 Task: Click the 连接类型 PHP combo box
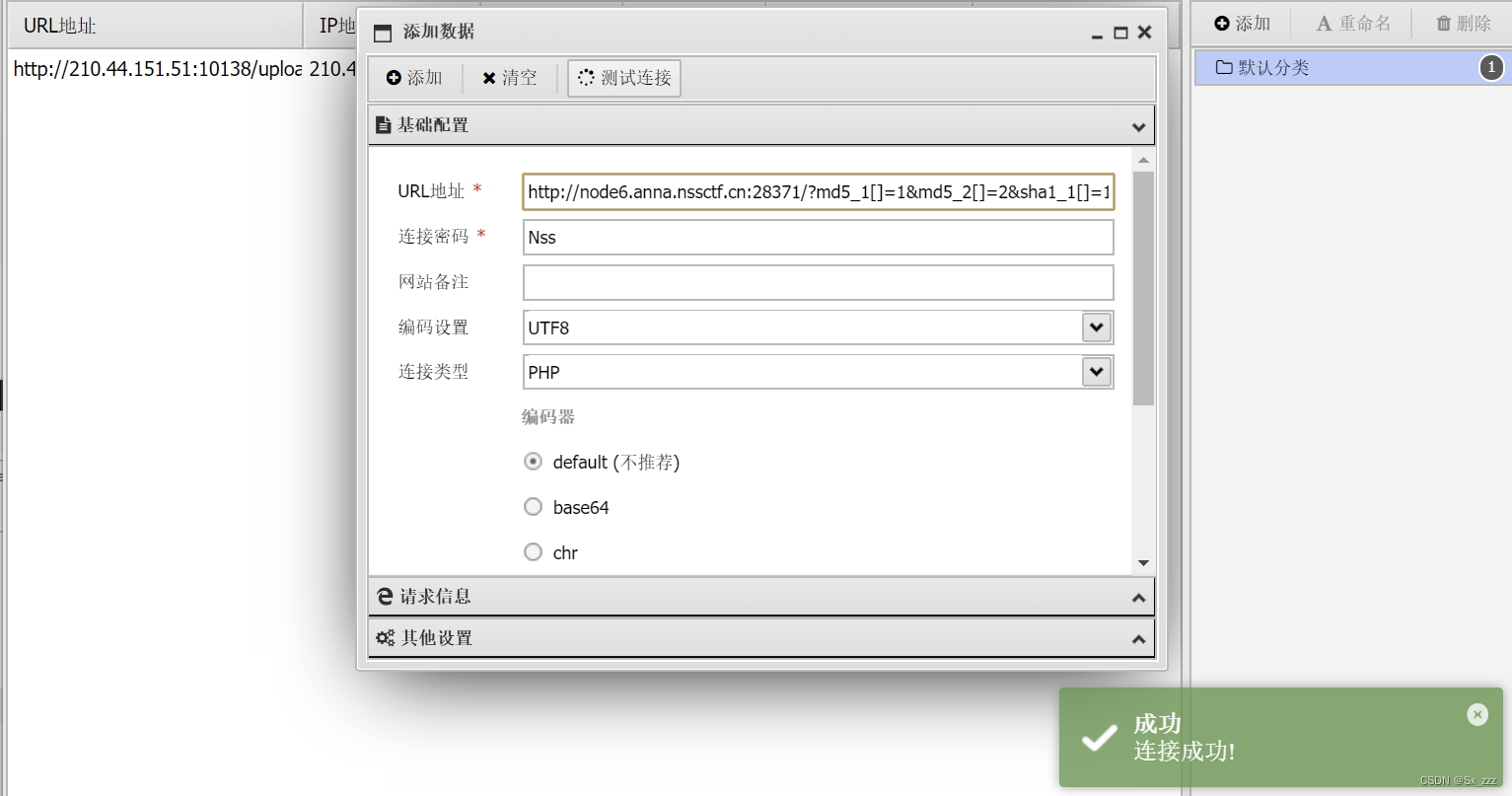coord(818,372)
